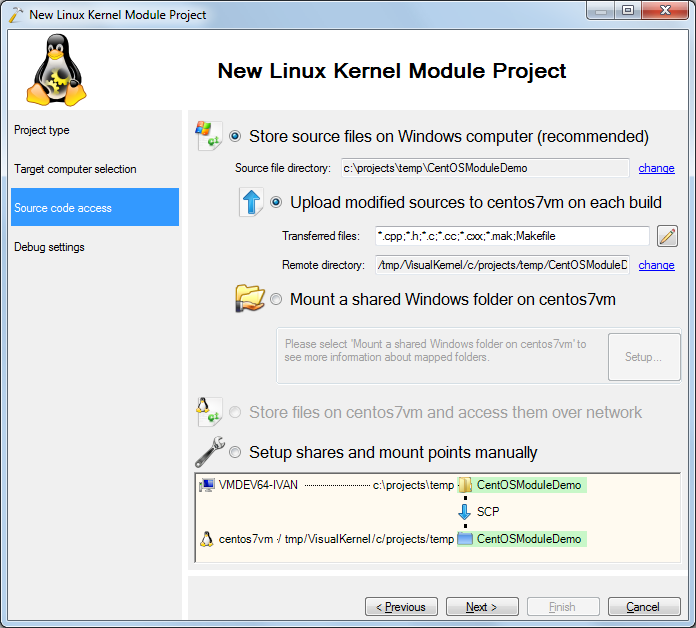The image size is (696, 628).
Task: Click the top highlighted CentOSModuleDemo label
Action: click(529, 485)
